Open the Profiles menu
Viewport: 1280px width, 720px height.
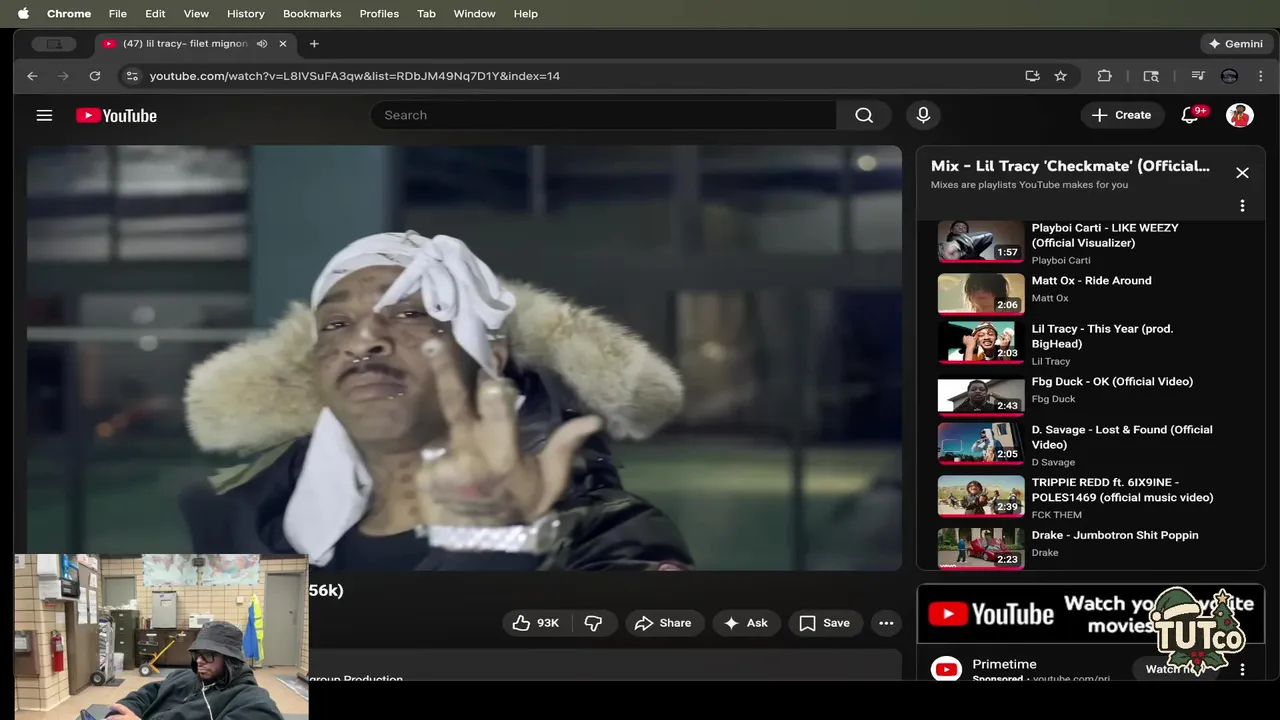point(379,14)
